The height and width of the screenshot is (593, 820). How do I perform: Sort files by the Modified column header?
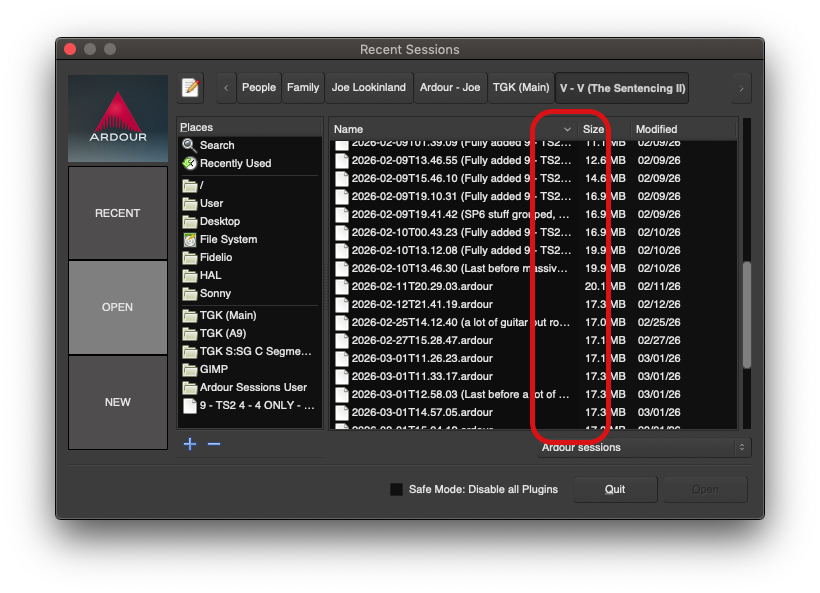tap(657, 129)
